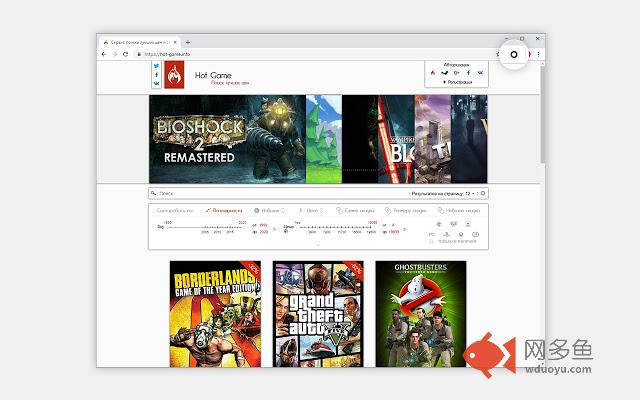Click the padlock icon in the address bar
This screenshot has width=640, height=400.
point(139,54)
